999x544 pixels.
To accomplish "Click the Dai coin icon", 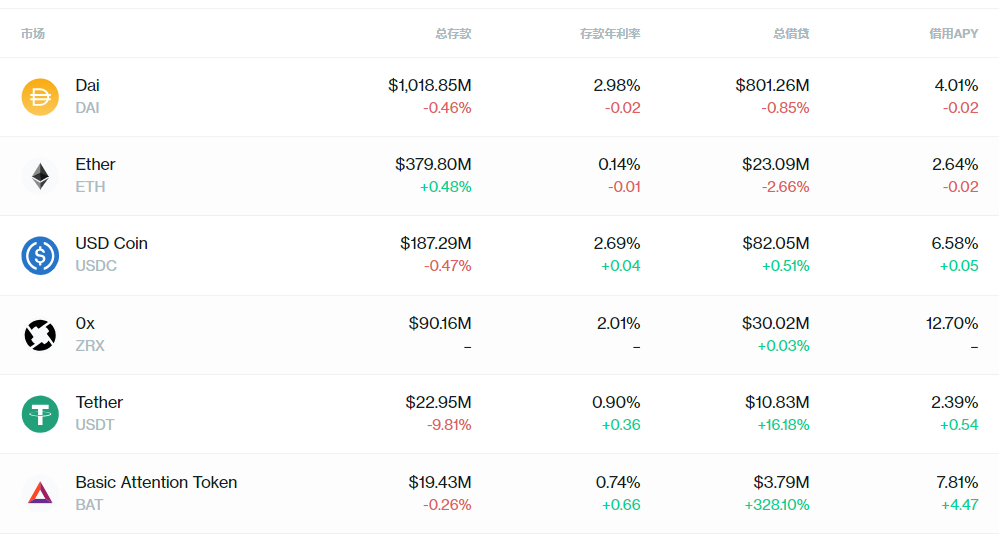I will (x=40, y=97).
